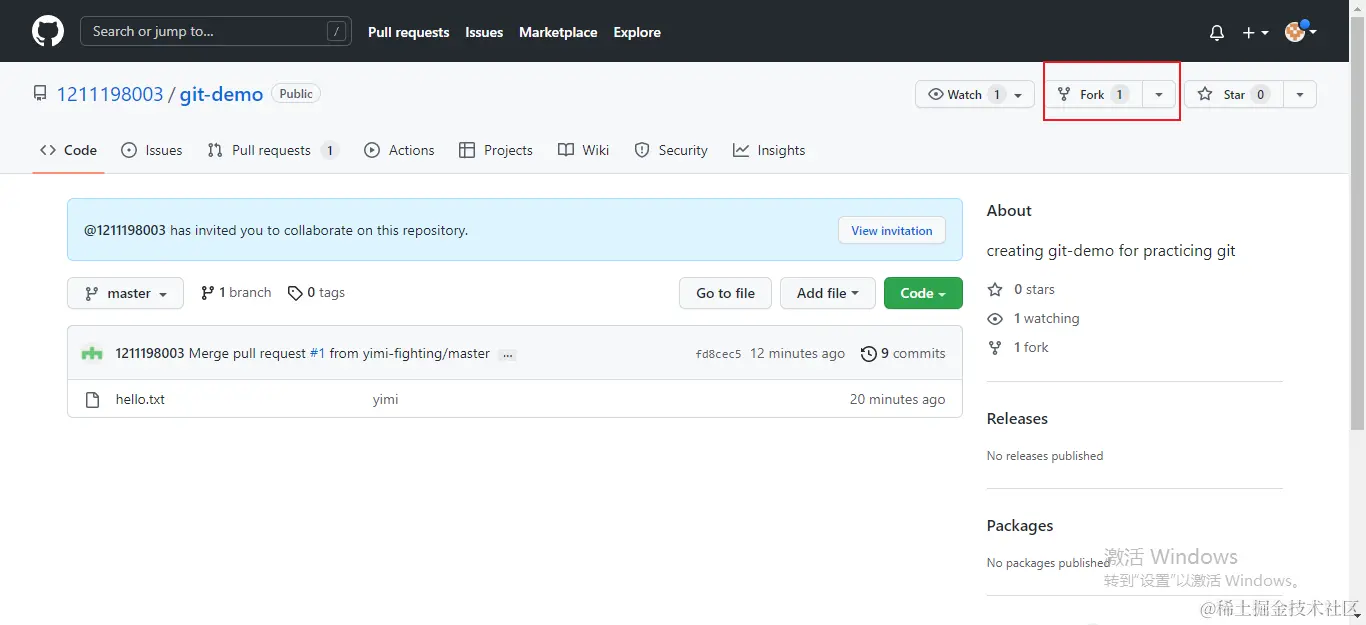Viewport: 1366px width, 625px height.
Task: Click the 12 minutes ago timestamp
Action: point(797,353)
